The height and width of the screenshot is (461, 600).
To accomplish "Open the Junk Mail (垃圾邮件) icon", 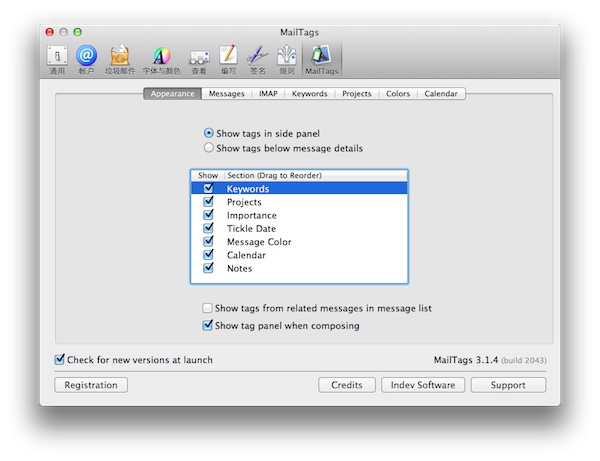I will [120, 60].
